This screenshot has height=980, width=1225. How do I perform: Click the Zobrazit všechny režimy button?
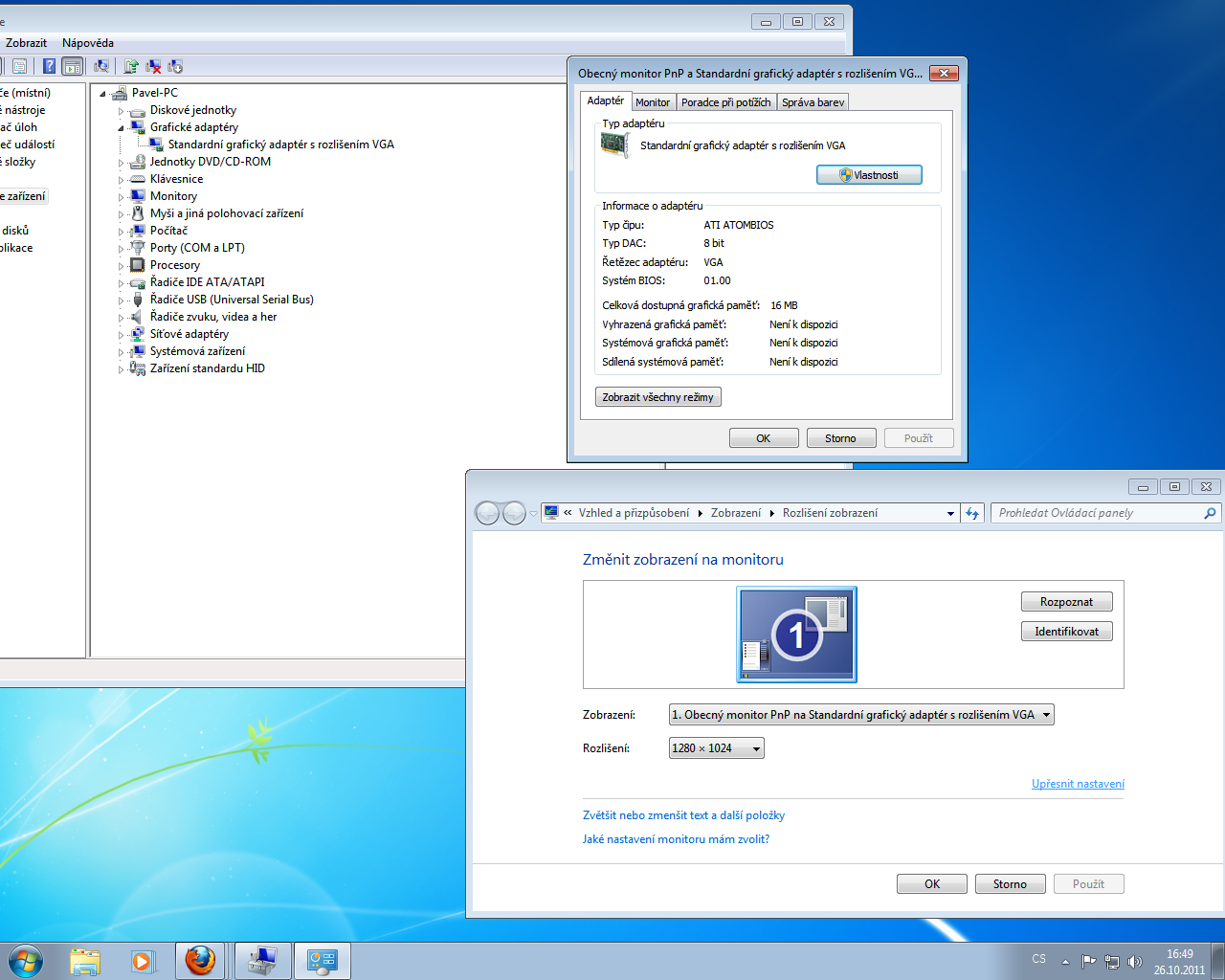(x=658, y=397)
